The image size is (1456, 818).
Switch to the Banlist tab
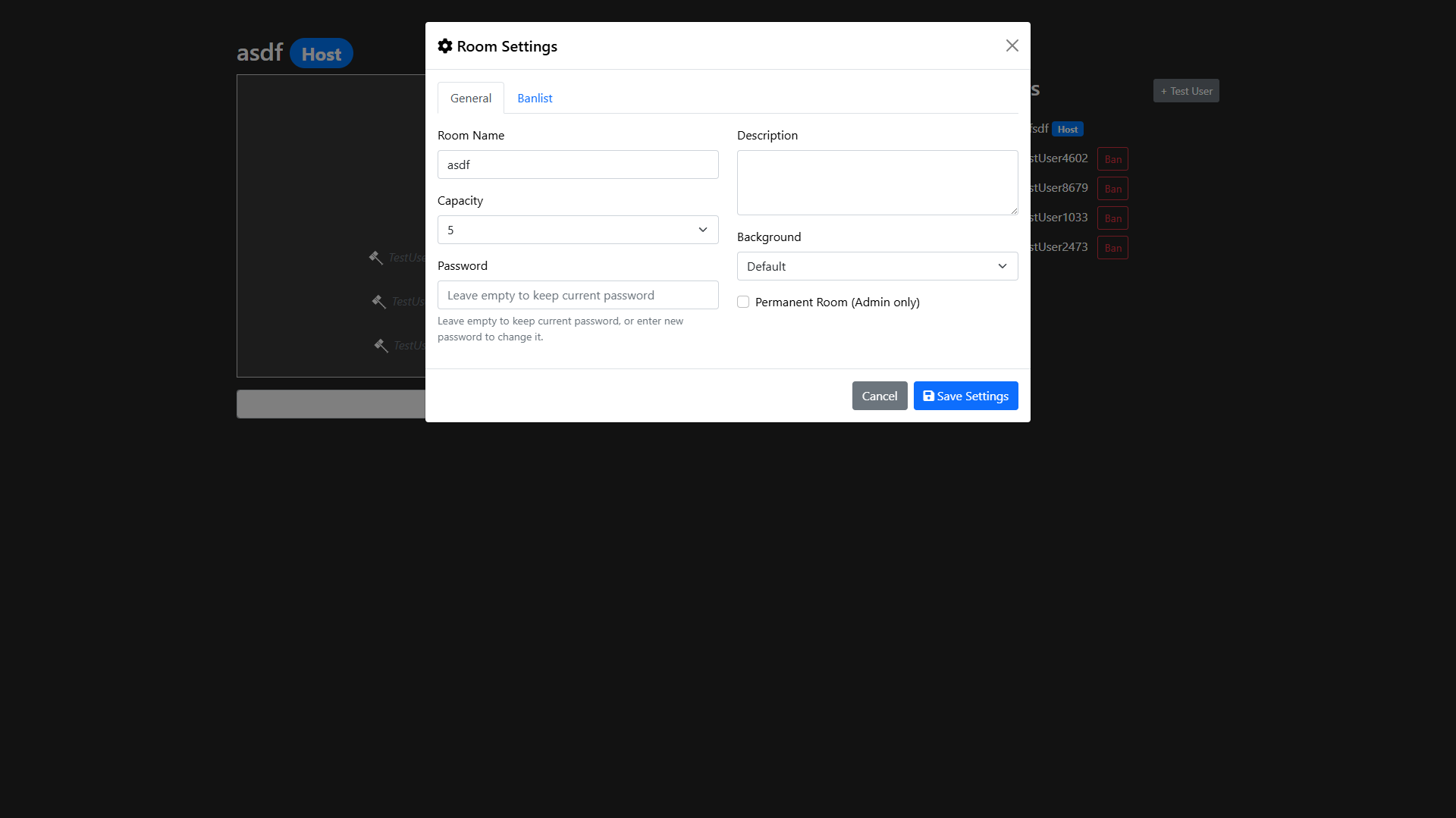coord(535,99)
